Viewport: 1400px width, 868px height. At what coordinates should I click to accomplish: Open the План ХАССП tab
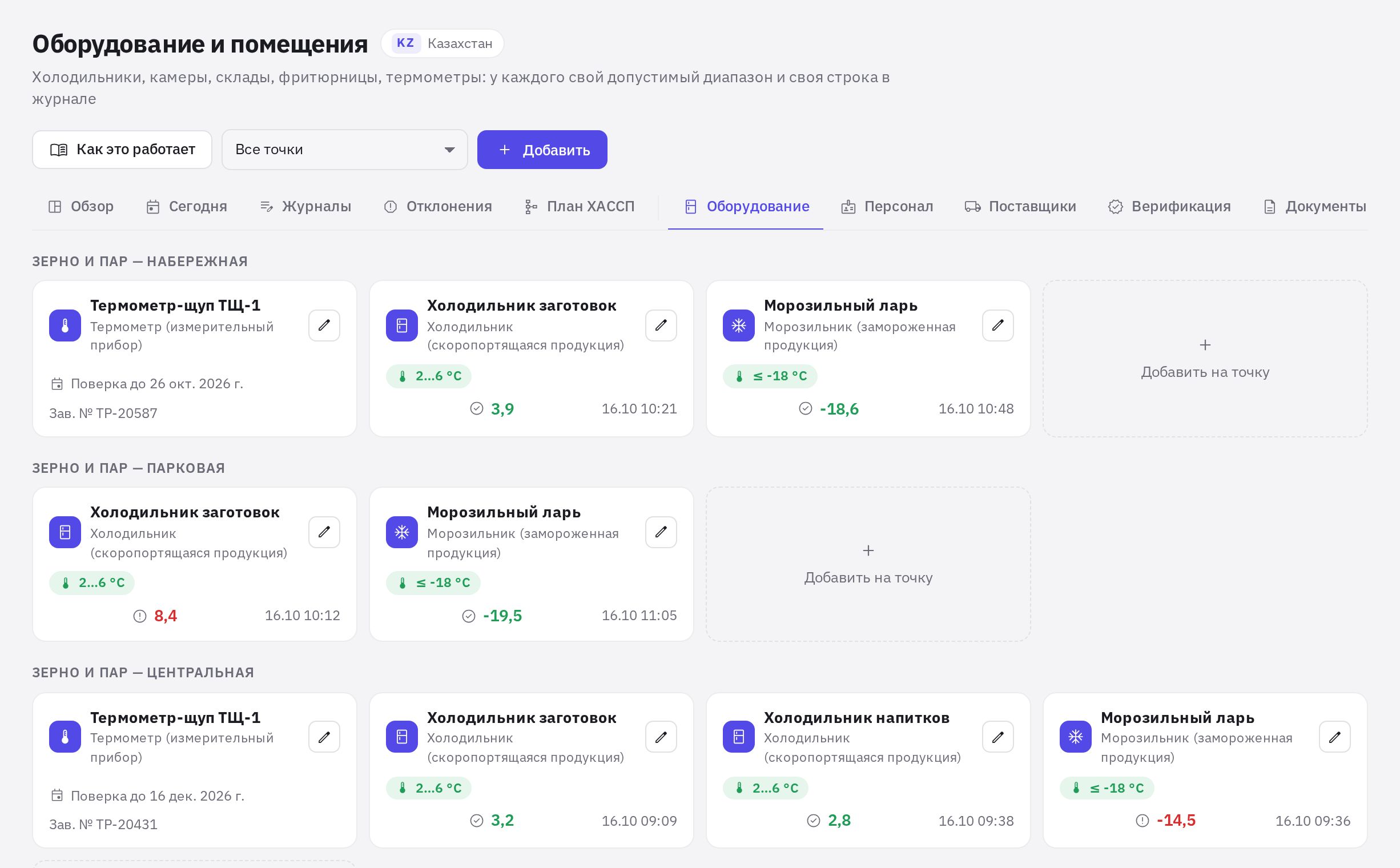coord(580,207)
